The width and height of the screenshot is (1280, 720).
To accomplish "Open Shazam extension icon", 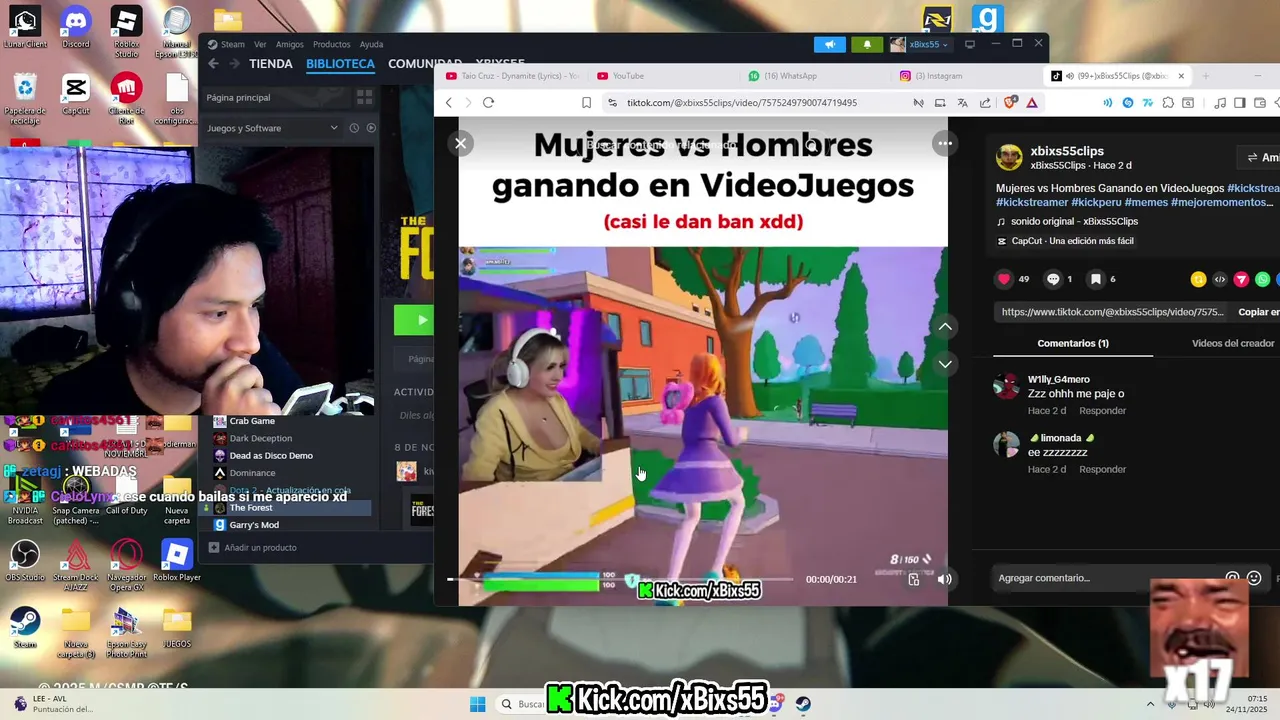I will (1128, 102).
